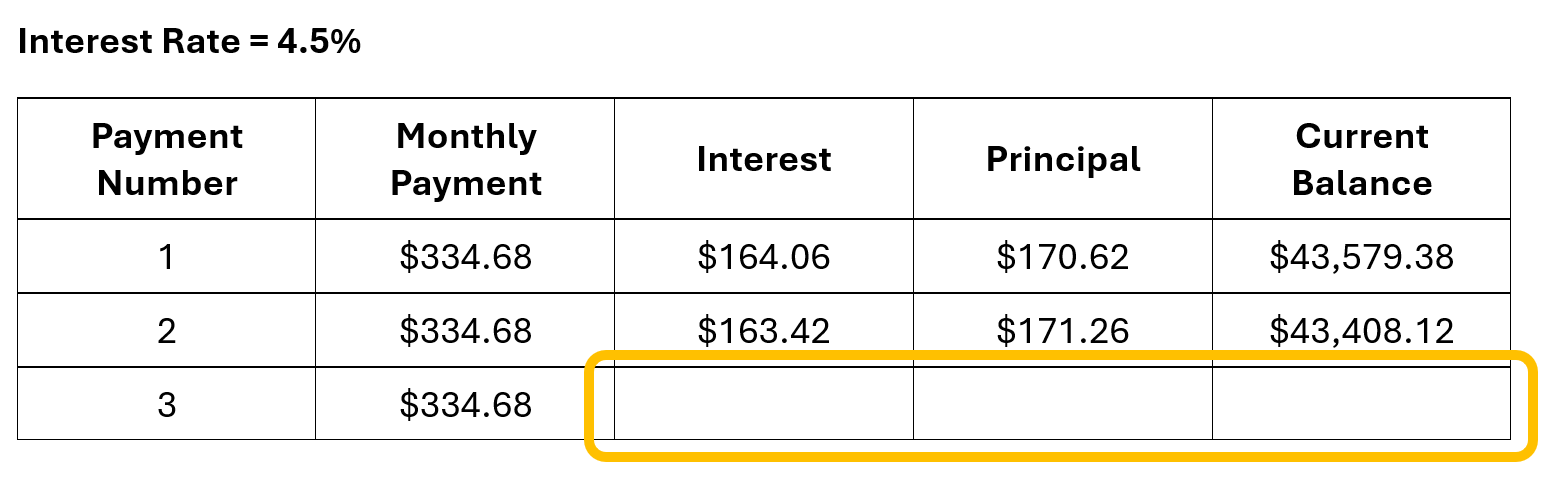1552x480 pixels.
Task: Click the $171.26 principal cell
Action: (x=1063, y=330)
